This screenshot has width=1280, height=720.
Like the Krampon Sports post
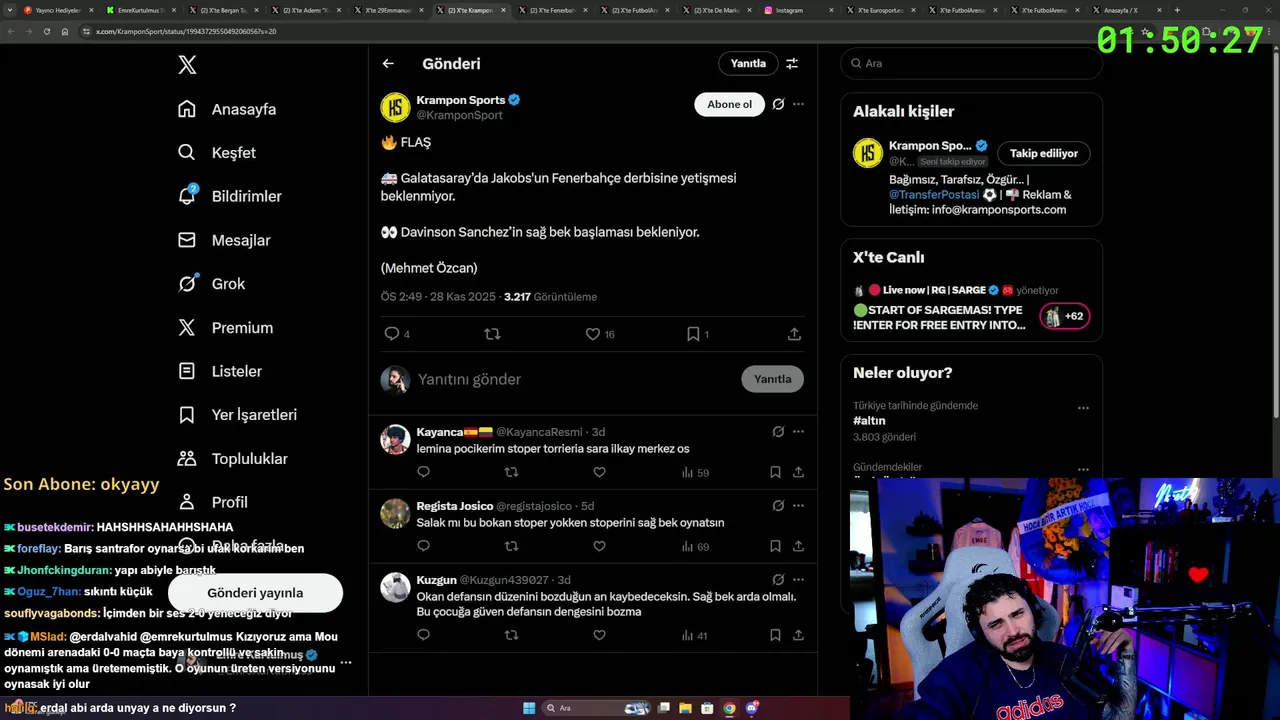coord(592,334)
